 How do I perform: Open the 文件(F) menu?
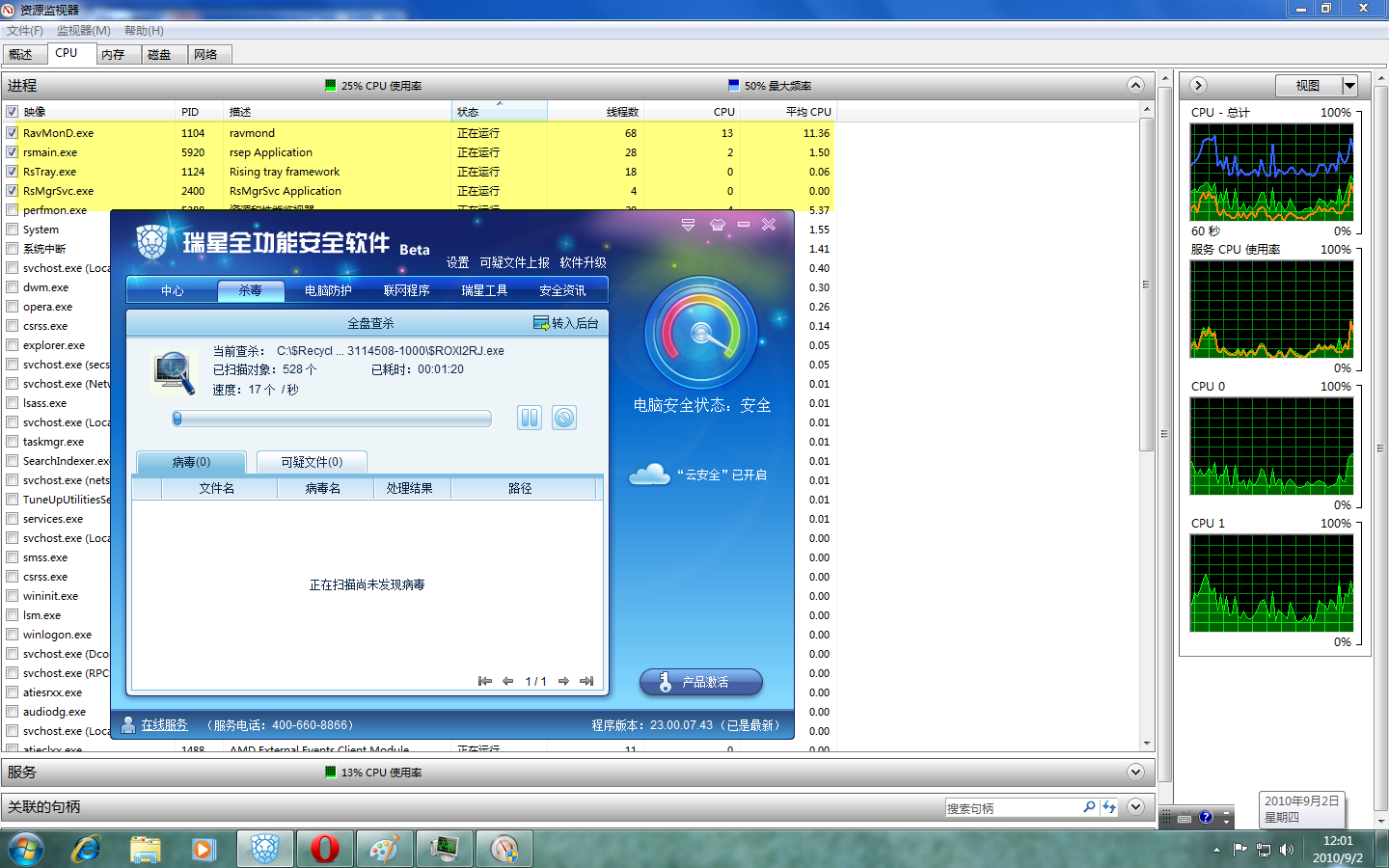click(x=25, y=31)
